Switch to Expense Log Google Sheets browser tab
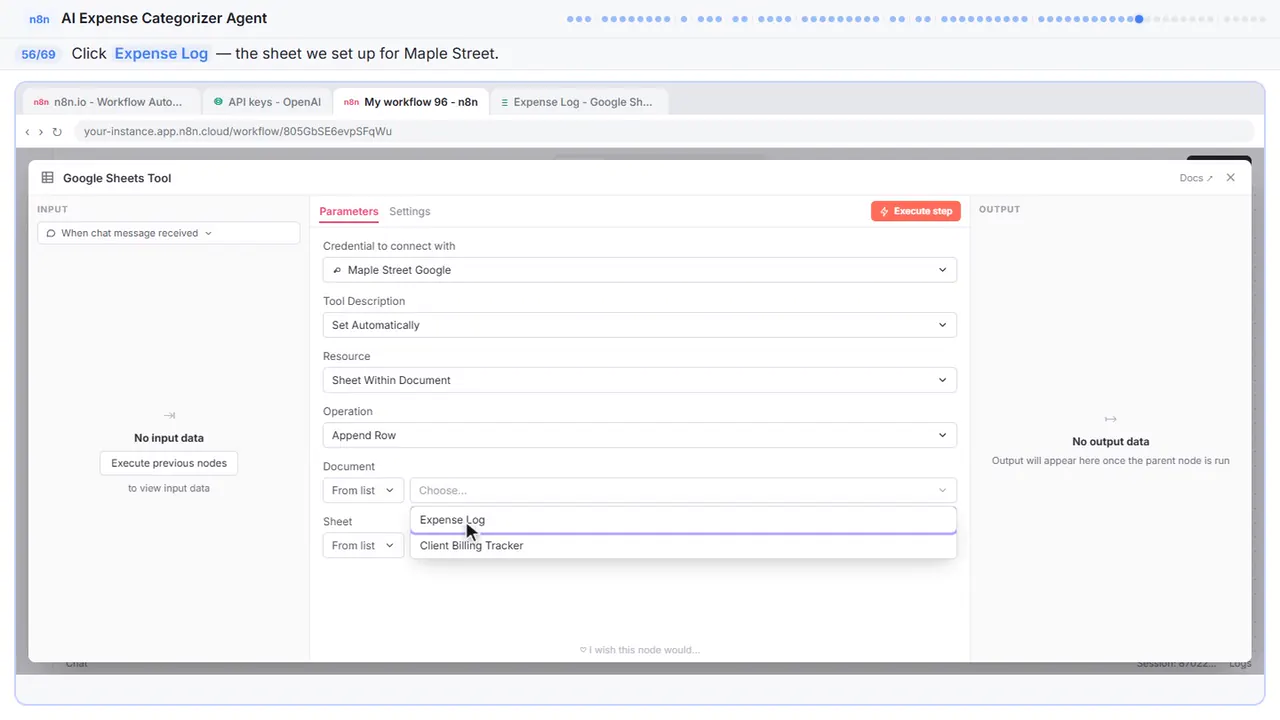Image resolution: width=1280 pixels, height=720 pixels. (x=577, y=102)
